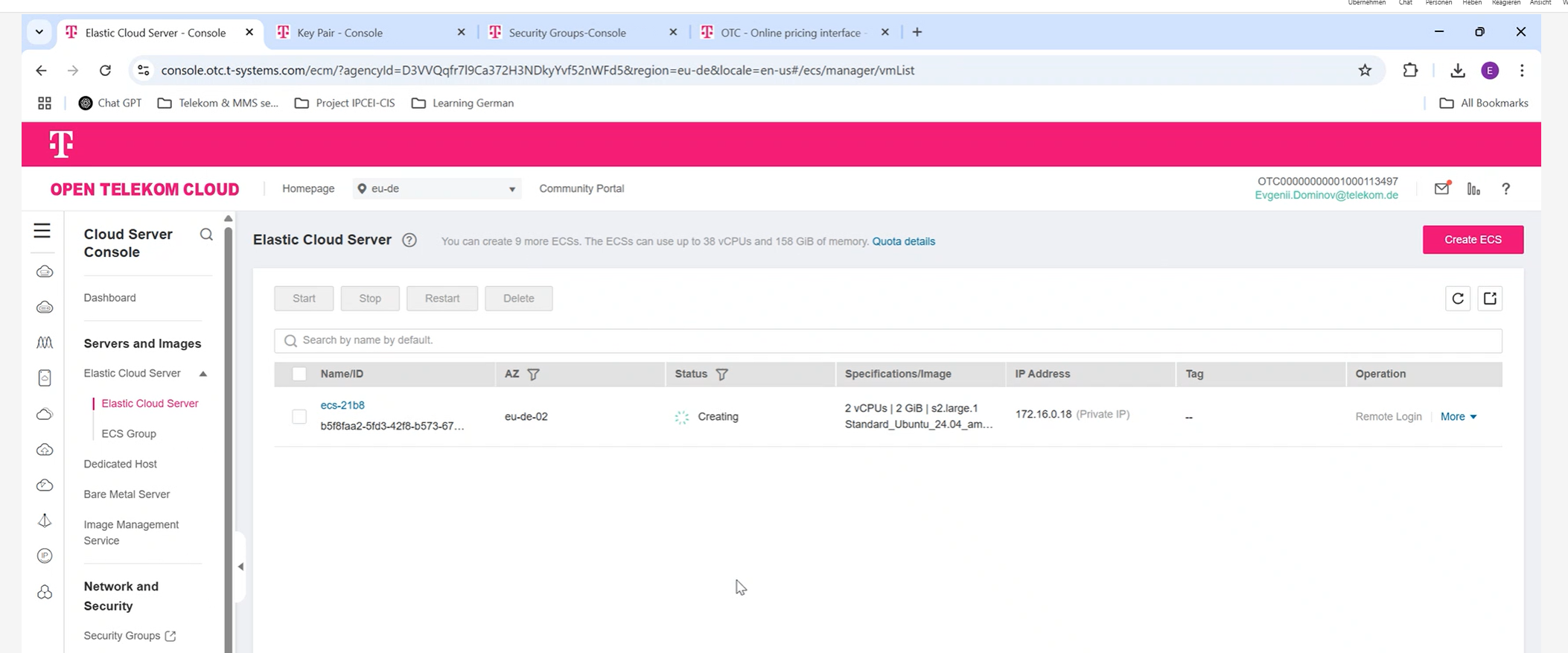The height and width of the screenshot is (653, 1568).
Task: Open the All Bookmarks folder
Action: [1484, 103]
